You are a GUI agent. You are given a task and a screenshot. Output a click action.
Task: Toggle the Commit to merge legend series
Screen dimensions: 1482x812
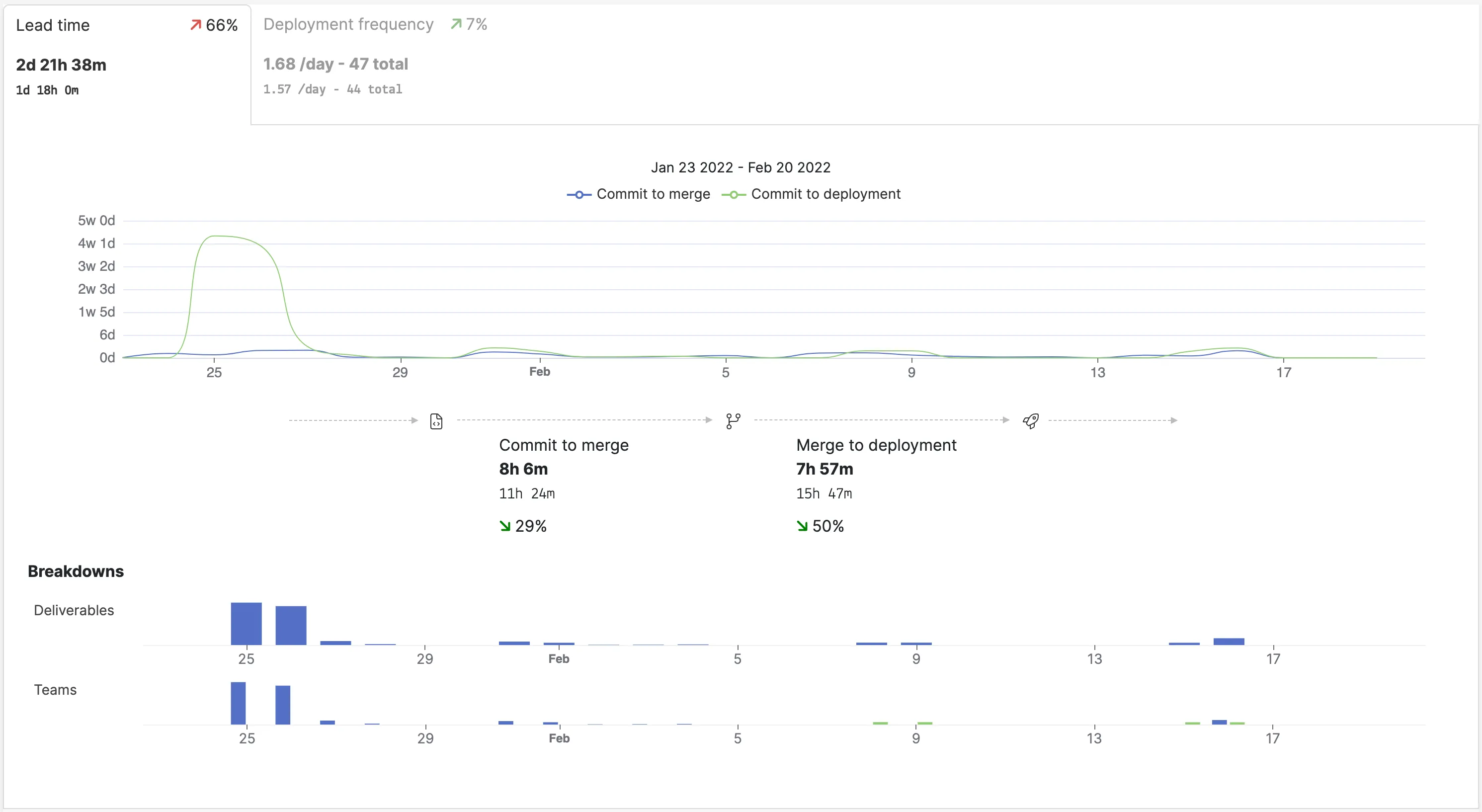pos(639,194)
